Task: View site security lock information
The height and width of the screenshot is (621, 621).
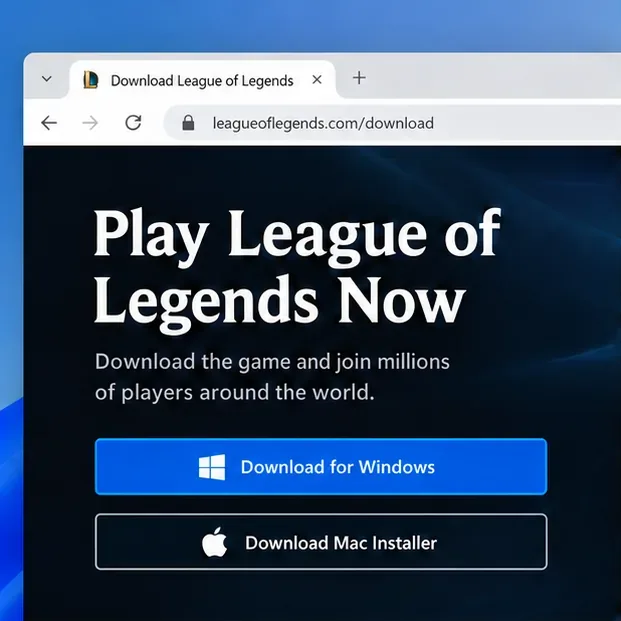Action: pos(188,123)
